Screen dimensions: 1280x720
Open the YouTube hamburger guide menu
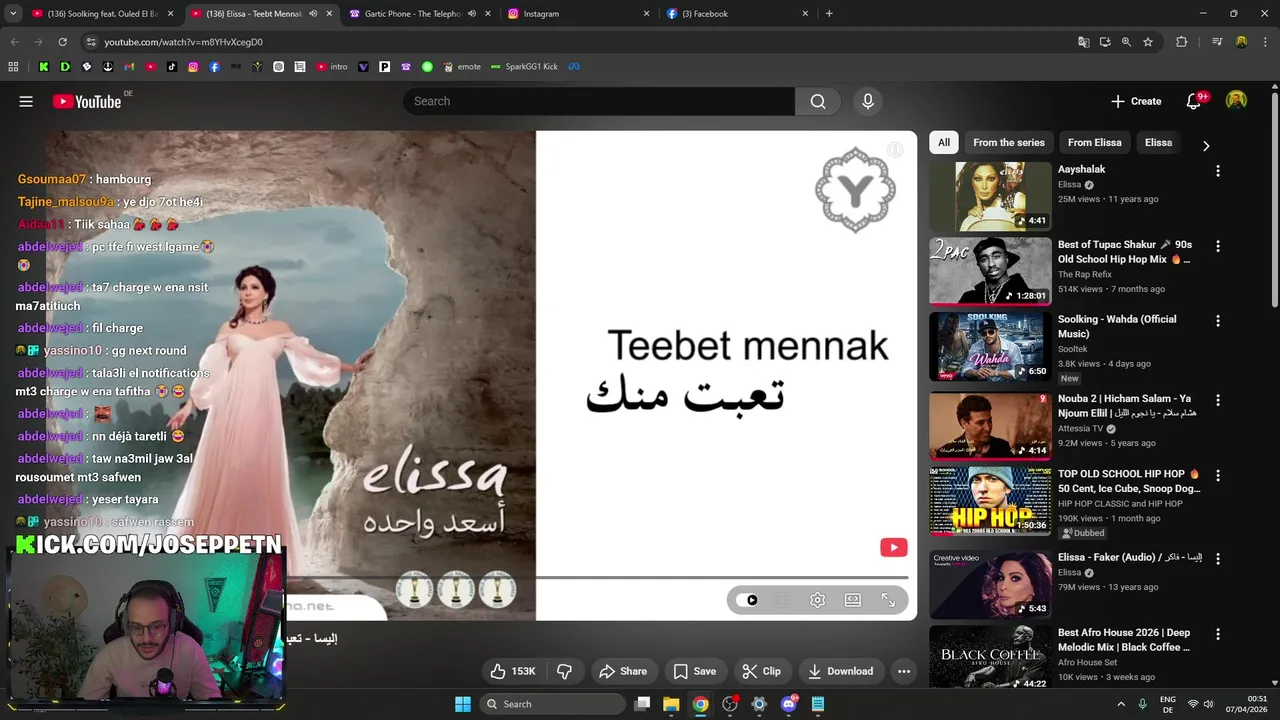(26, 101)
